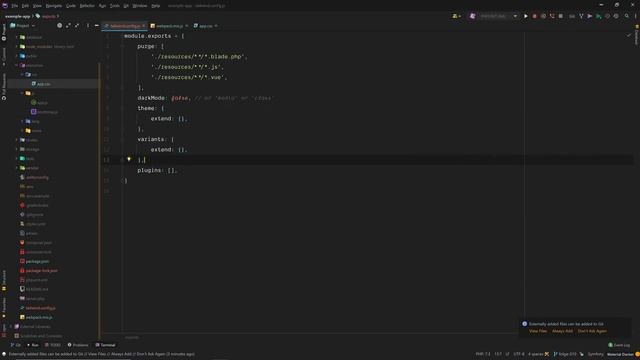Screen dimensions: 640x360
Task: Click the settings gear icon near search
Action: coord(616,16)
